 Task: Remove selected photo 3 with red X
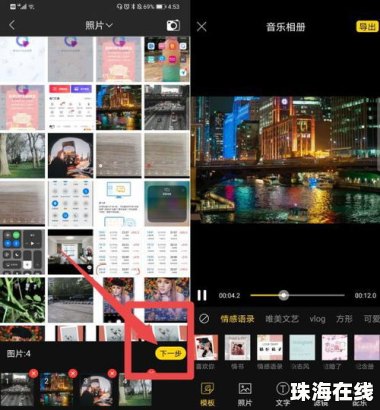click(112, 373)
